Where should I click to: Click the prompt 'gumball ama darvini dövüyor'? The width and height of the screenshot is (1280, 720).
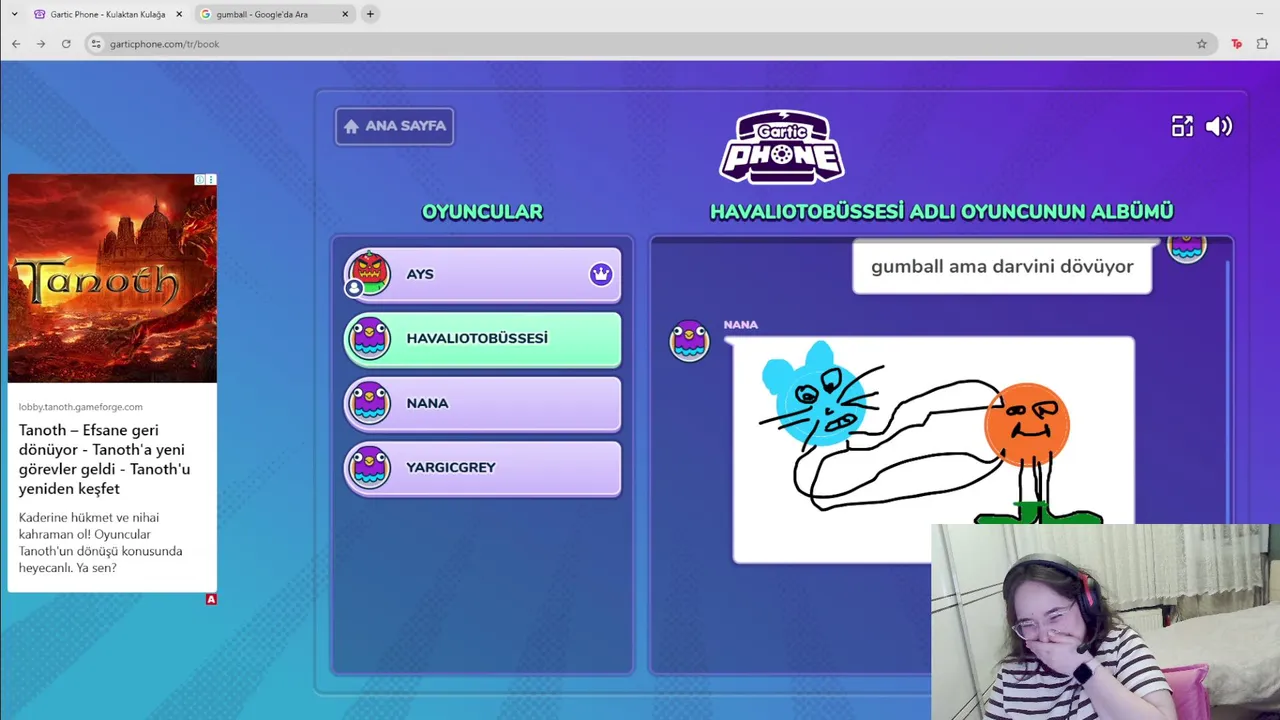[x=1002, y=266]
